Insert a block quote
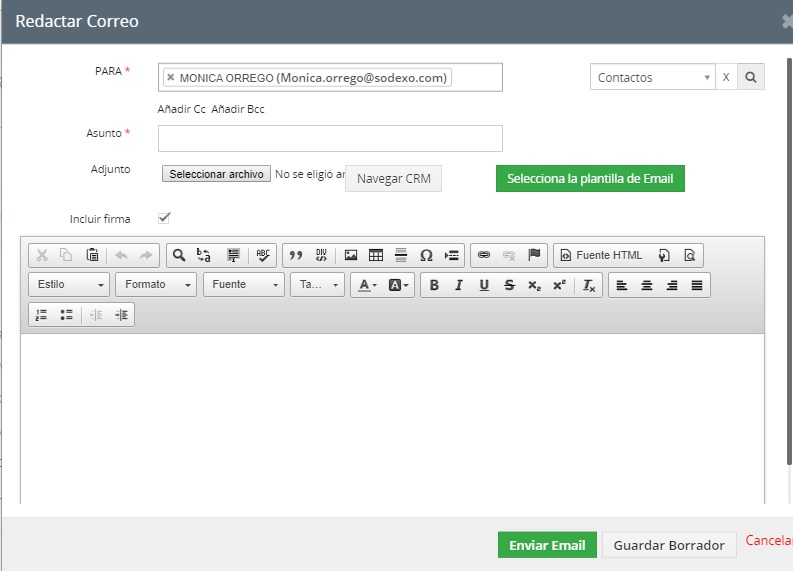 pyautogui.click(x=296, y=255)
